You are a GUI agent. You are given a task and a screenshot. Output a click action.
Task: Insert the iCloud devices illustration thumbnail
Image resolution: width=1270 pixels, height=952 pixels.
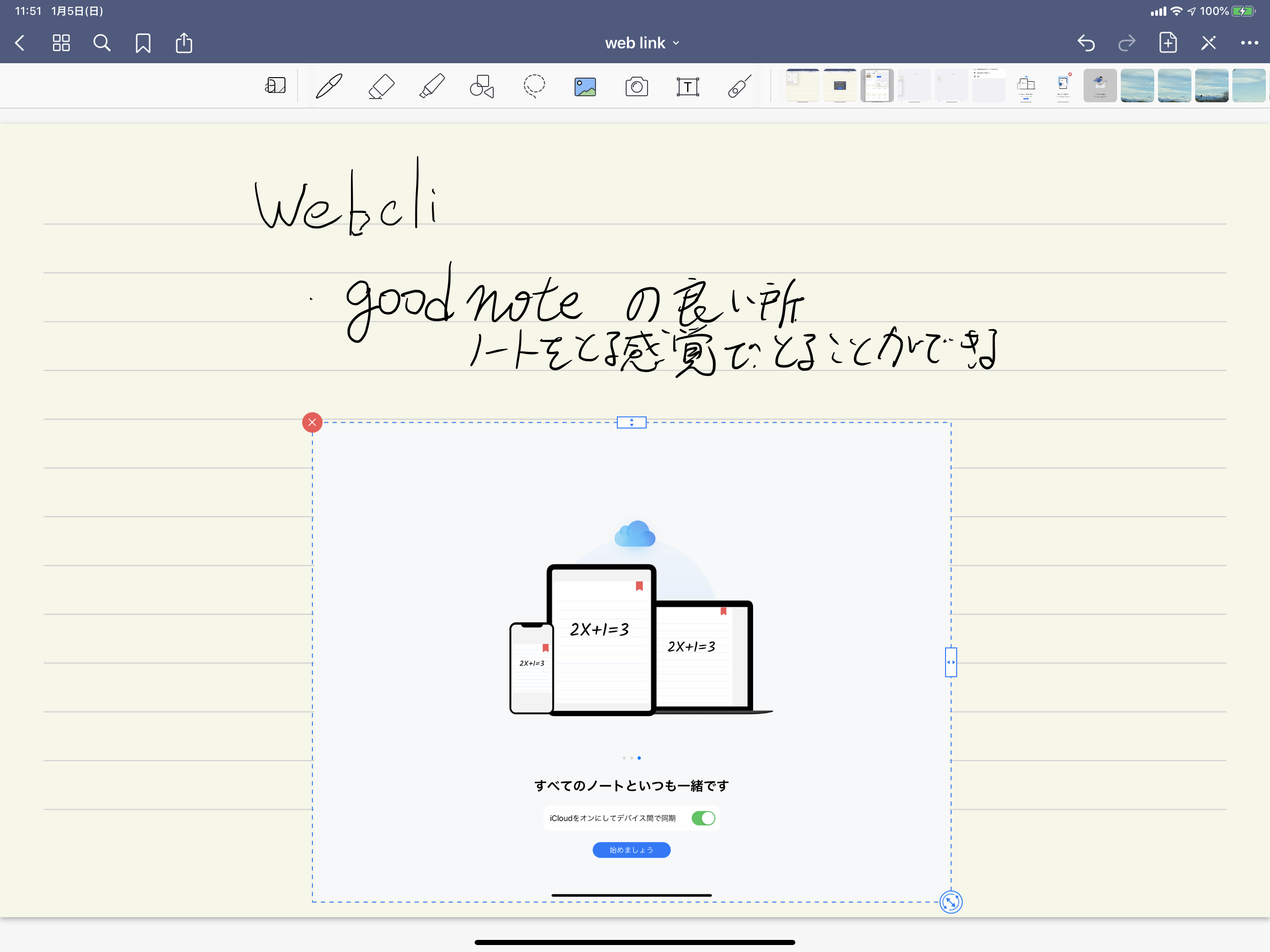coord(1026,86)
